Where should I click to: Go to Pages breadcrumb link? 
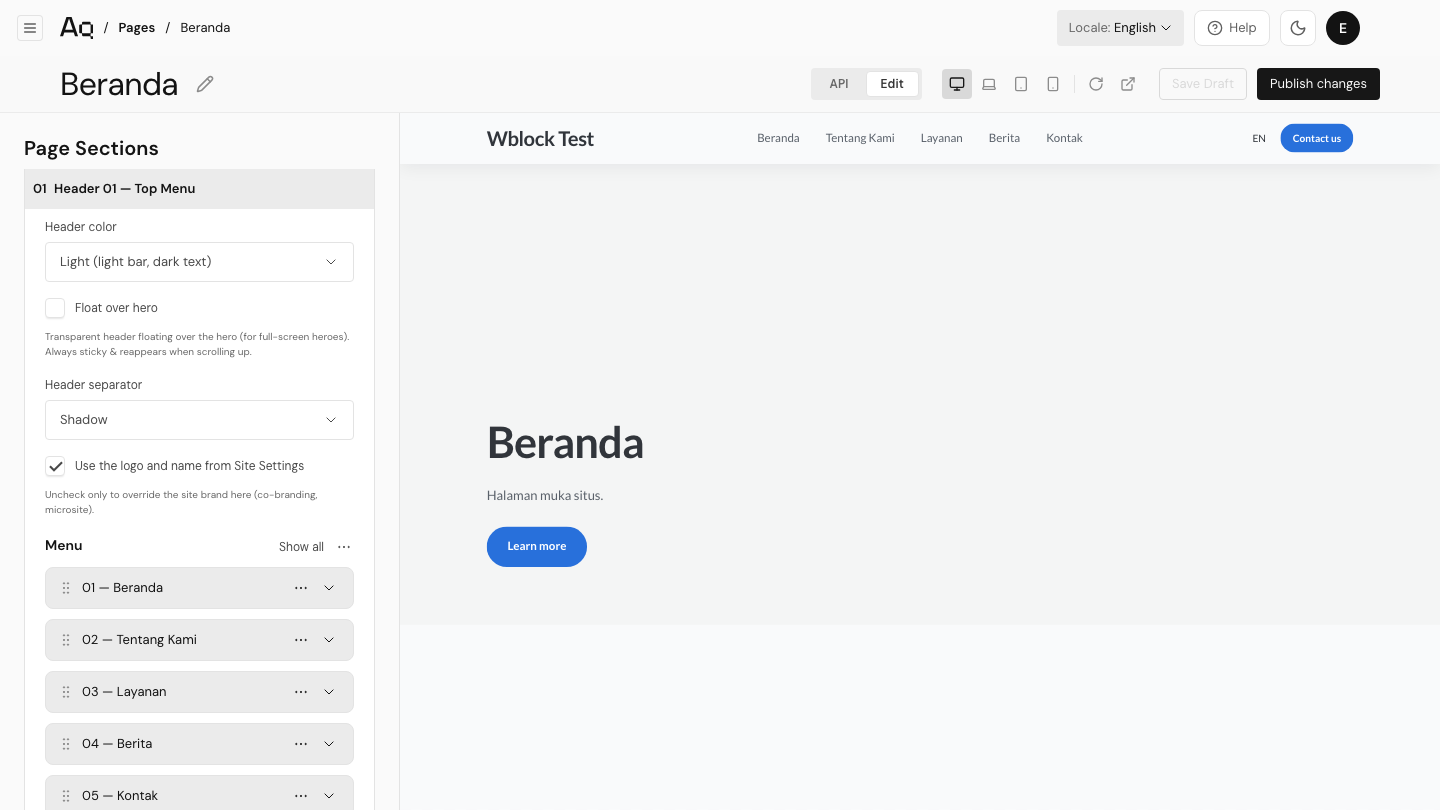point(136,28)
